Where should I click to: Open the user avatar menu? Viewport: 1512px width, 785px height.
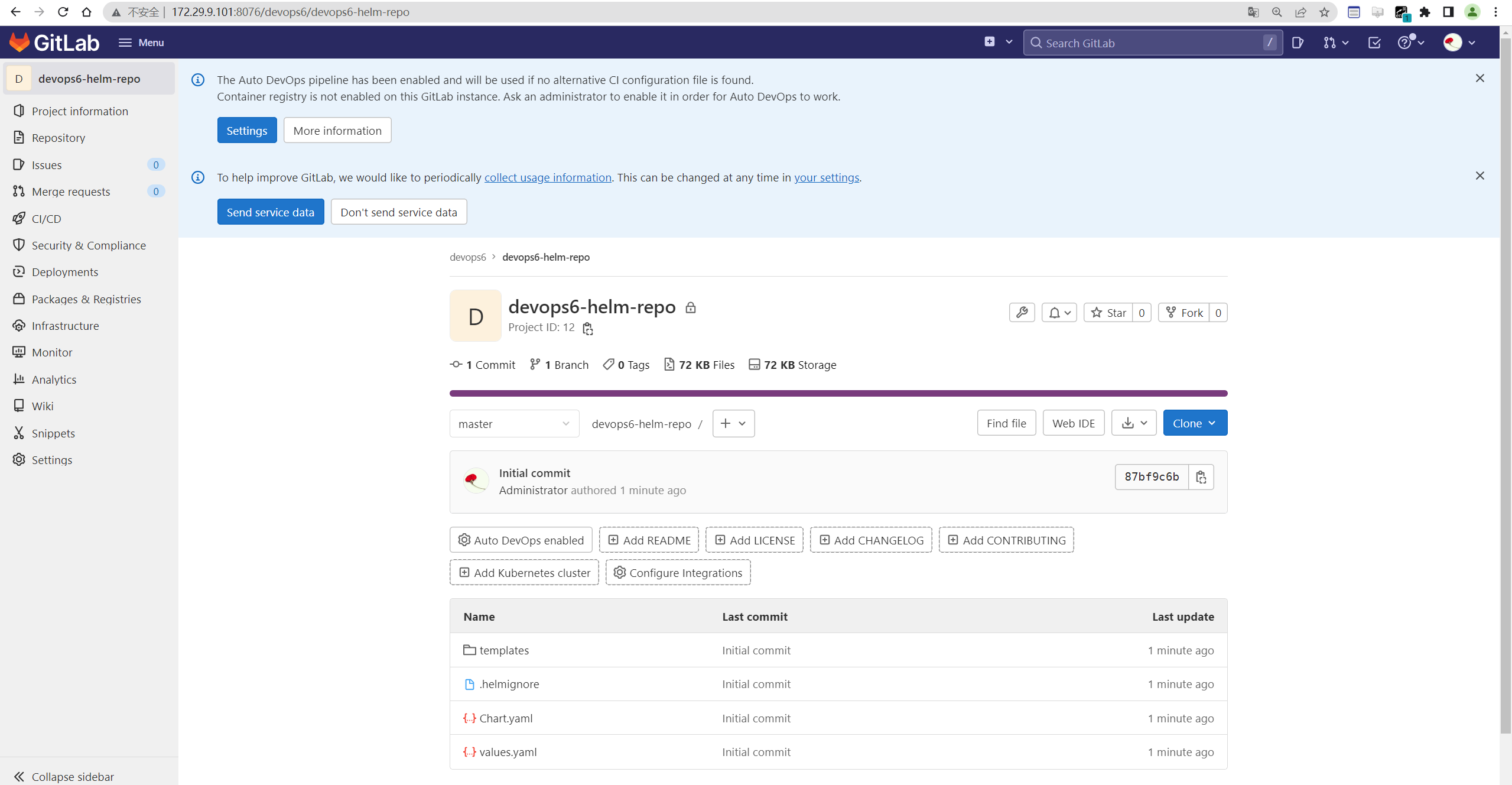point(1459,43)
